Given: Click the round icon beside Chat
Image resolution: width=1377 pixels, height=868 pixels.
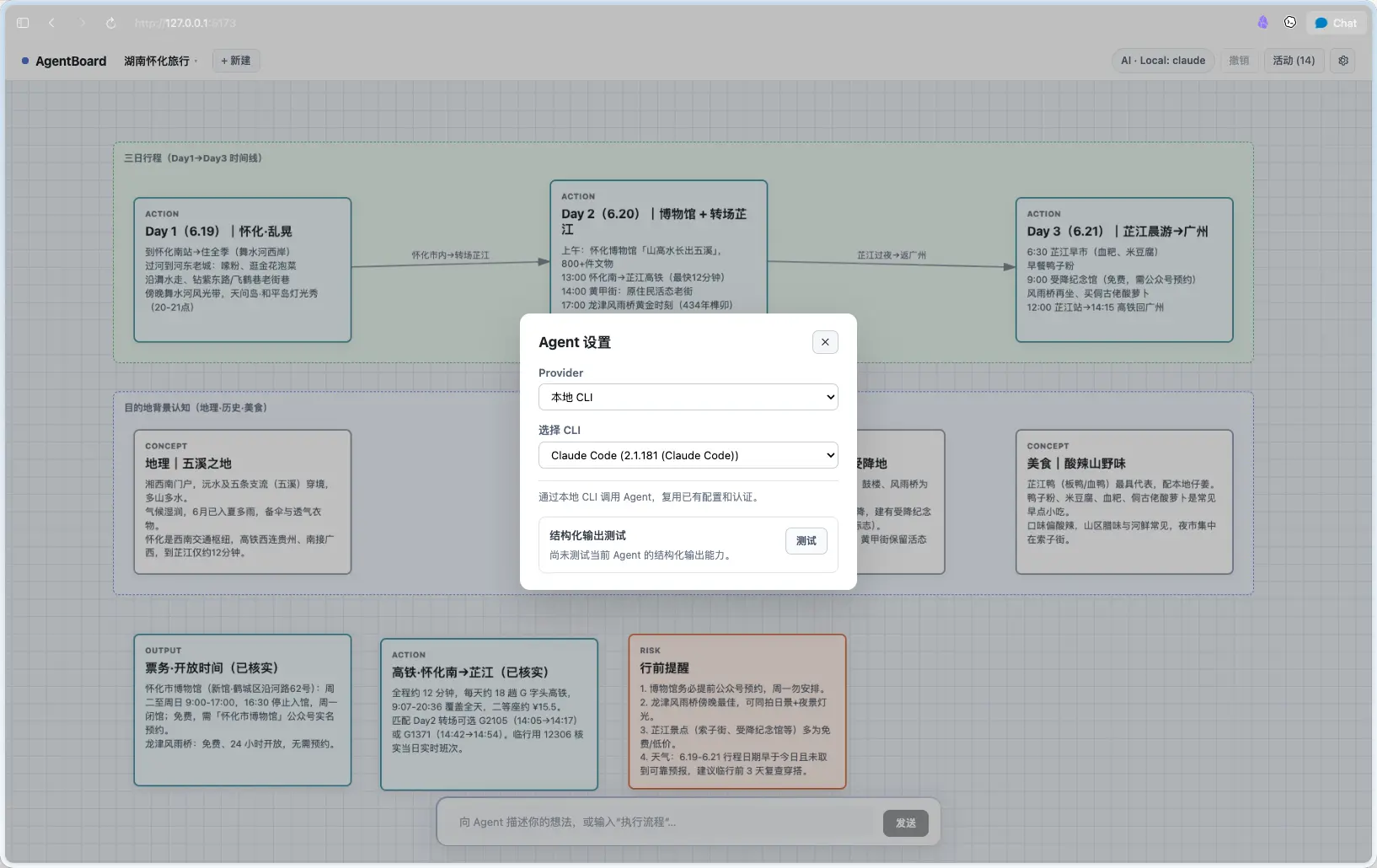Looking at the screenshot, I should [x=1290, y=23].
